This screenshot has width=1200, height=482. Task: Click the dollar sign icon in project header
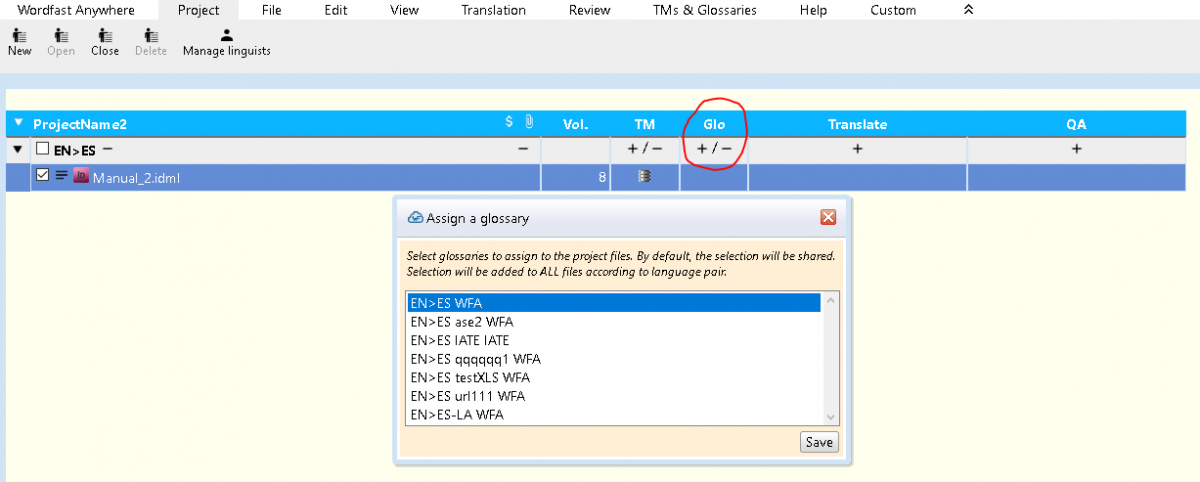(509, 122)
